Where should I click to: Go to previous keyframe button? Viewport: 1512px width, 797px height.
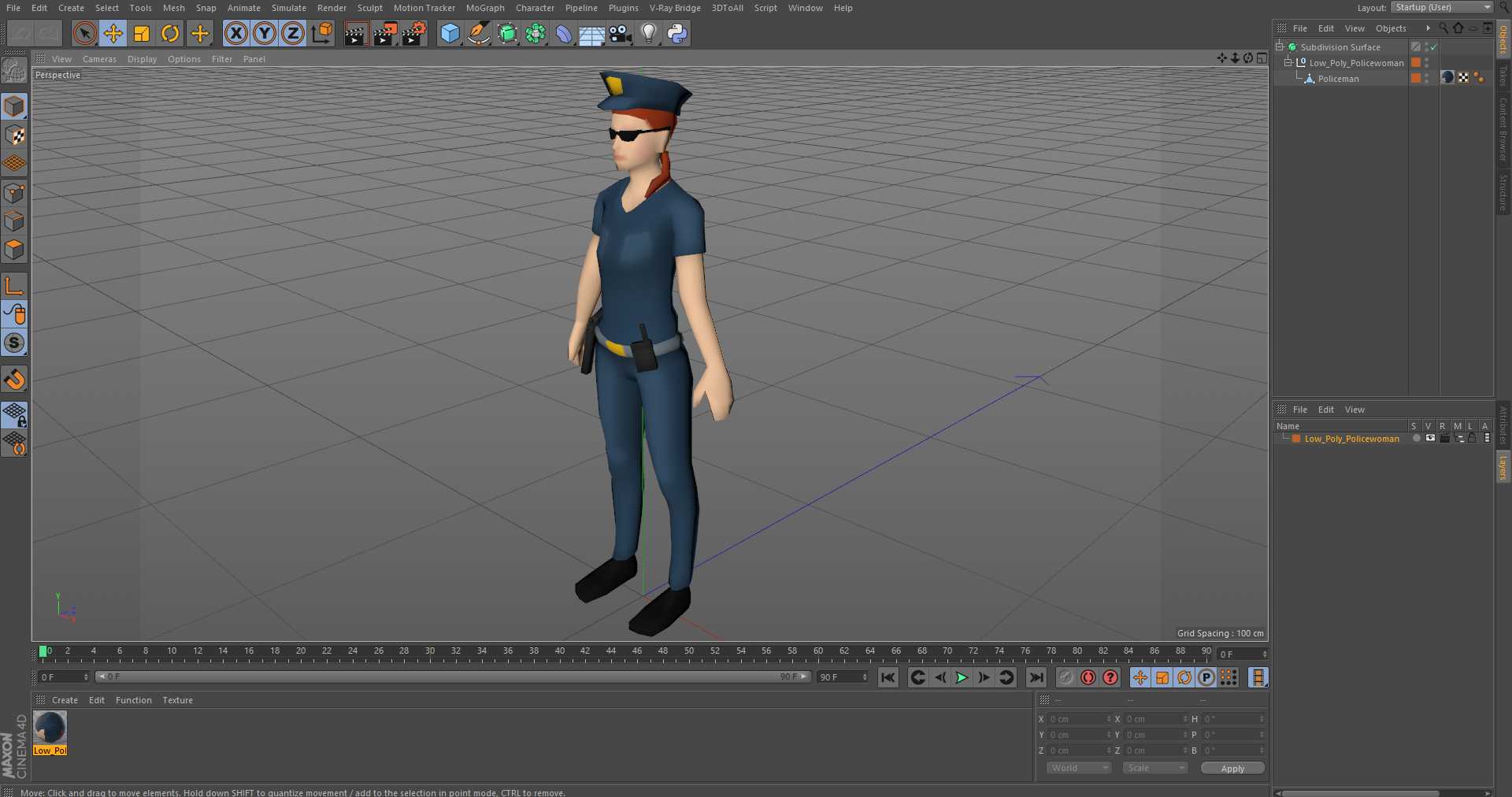pos(917,677)
